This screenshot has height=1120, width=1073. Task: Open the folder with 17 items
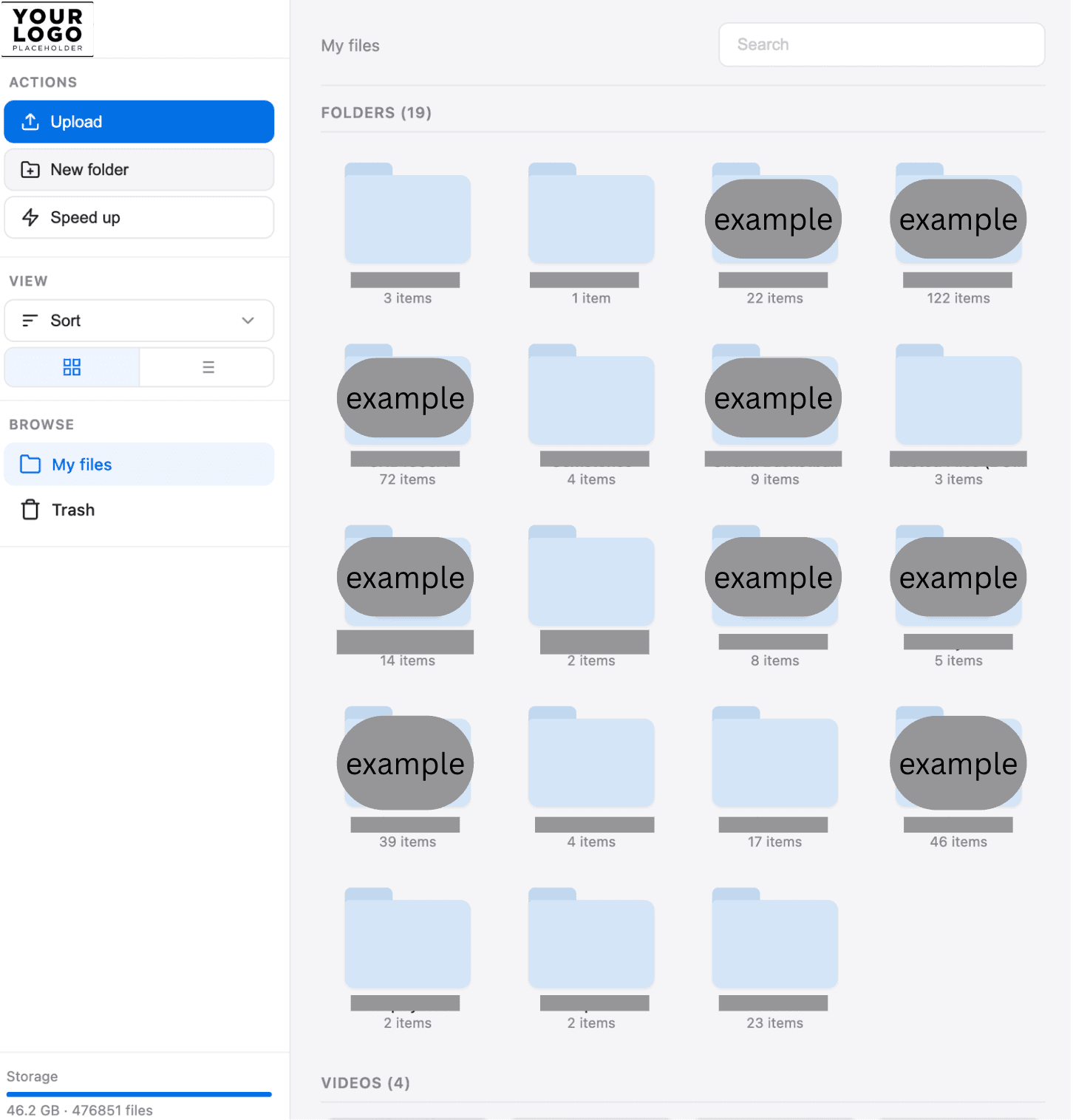pos(774,757)
